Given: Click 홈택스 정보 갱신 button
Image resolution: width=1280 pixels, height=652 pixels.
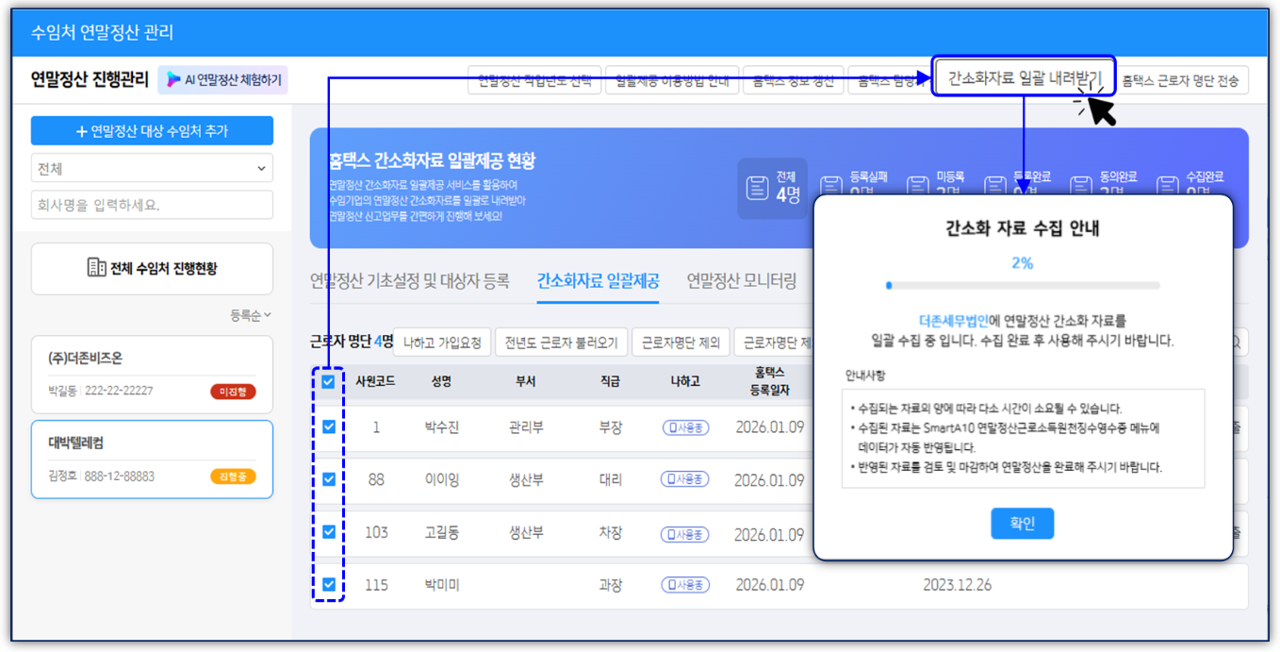Looking at the screenshot, I should pyautogui.click(x=794, y=81).
